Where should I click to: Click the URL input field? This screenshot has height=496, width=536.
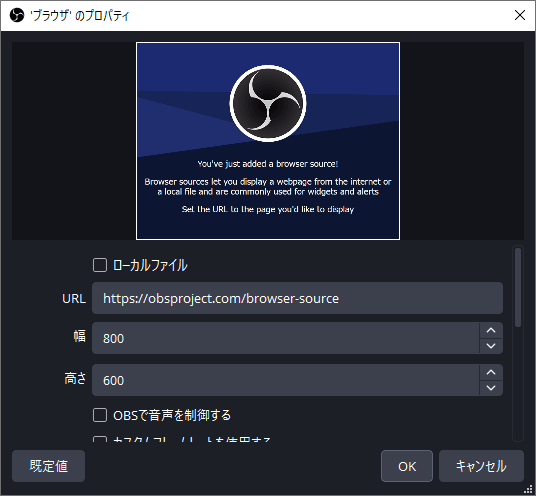(x=297, y=298)
